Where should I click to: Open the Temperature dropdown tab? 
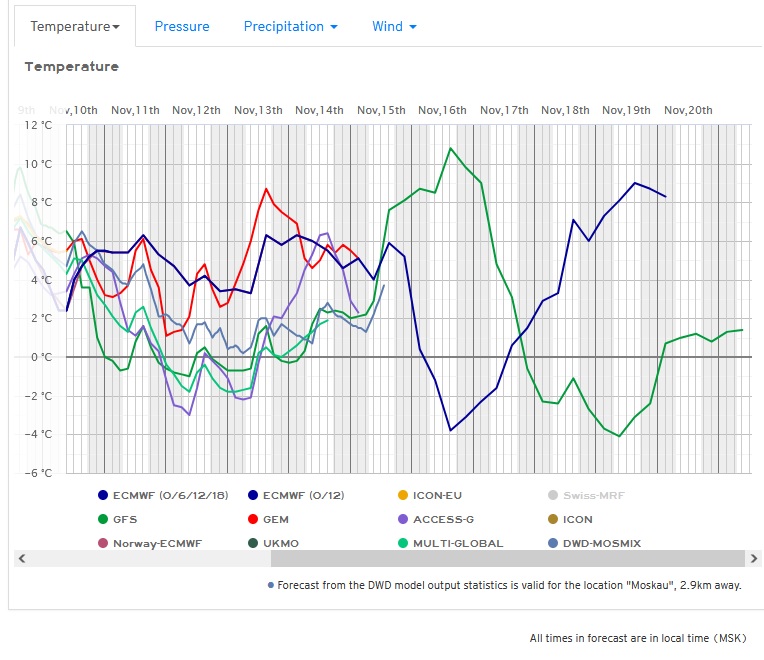click(x=75, y=27)
